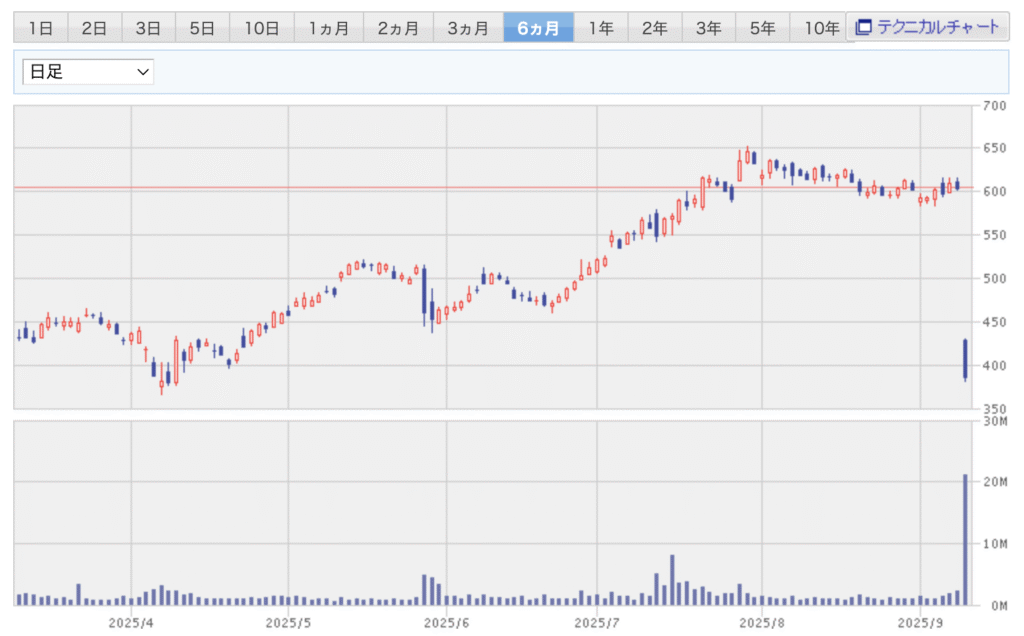Choose the 3日 period tab
1024x636 pixels.
coord(148,28)
